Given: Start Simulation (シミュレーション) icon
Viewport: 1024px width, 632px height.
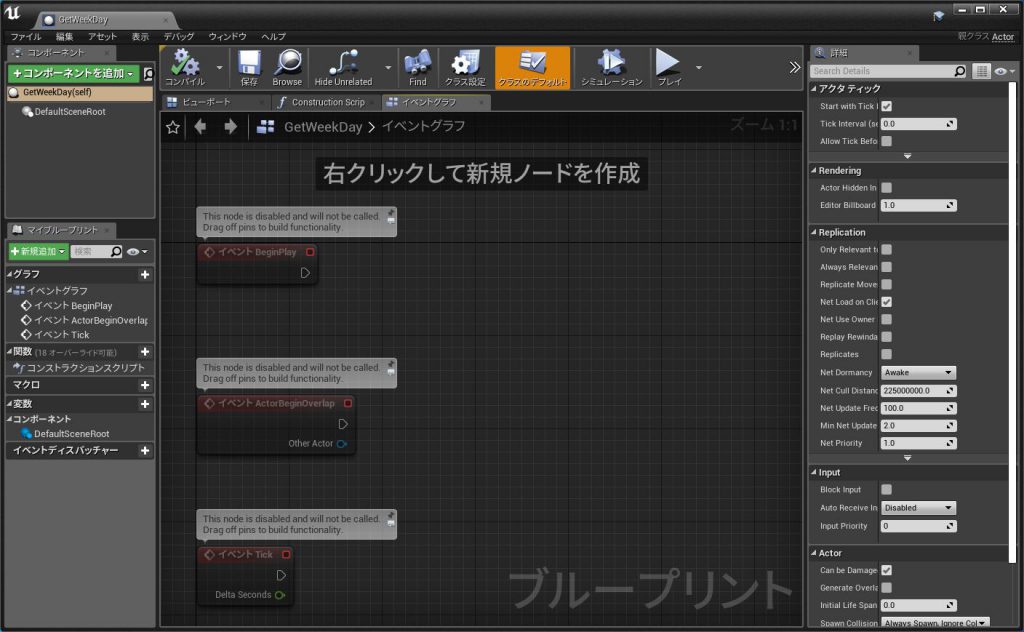Looking at the screenshot, I should point(611,67).
